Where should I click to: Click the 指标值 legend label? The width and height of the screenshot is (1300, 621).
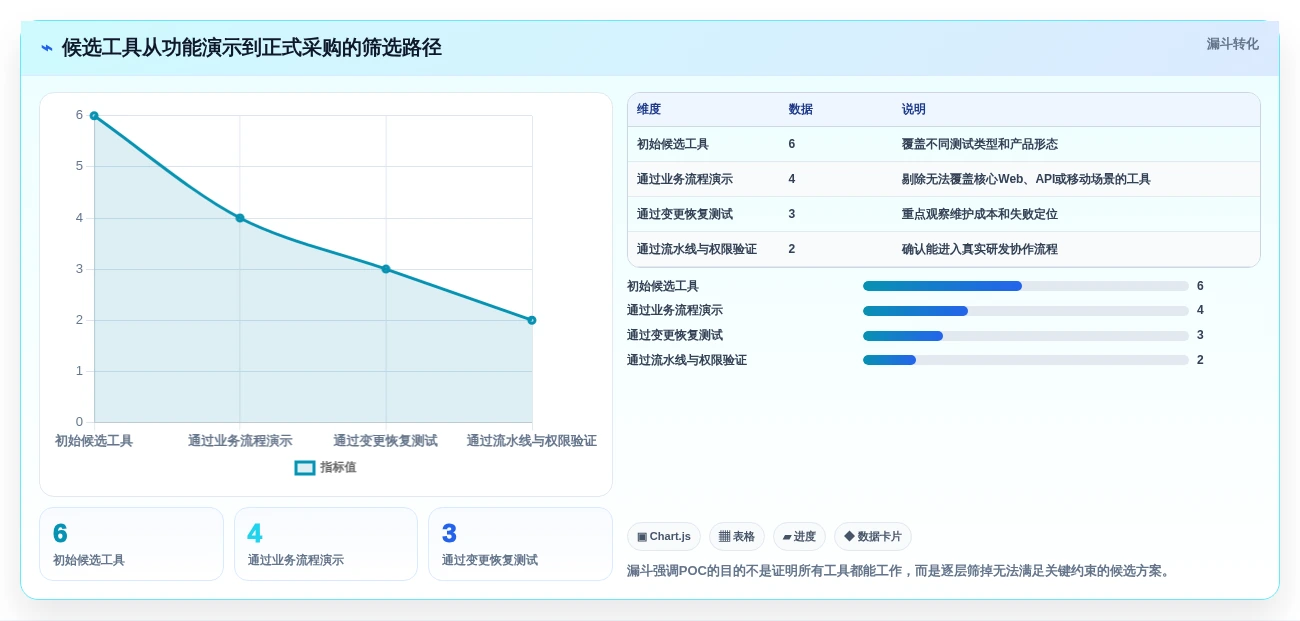coord(338,467)
